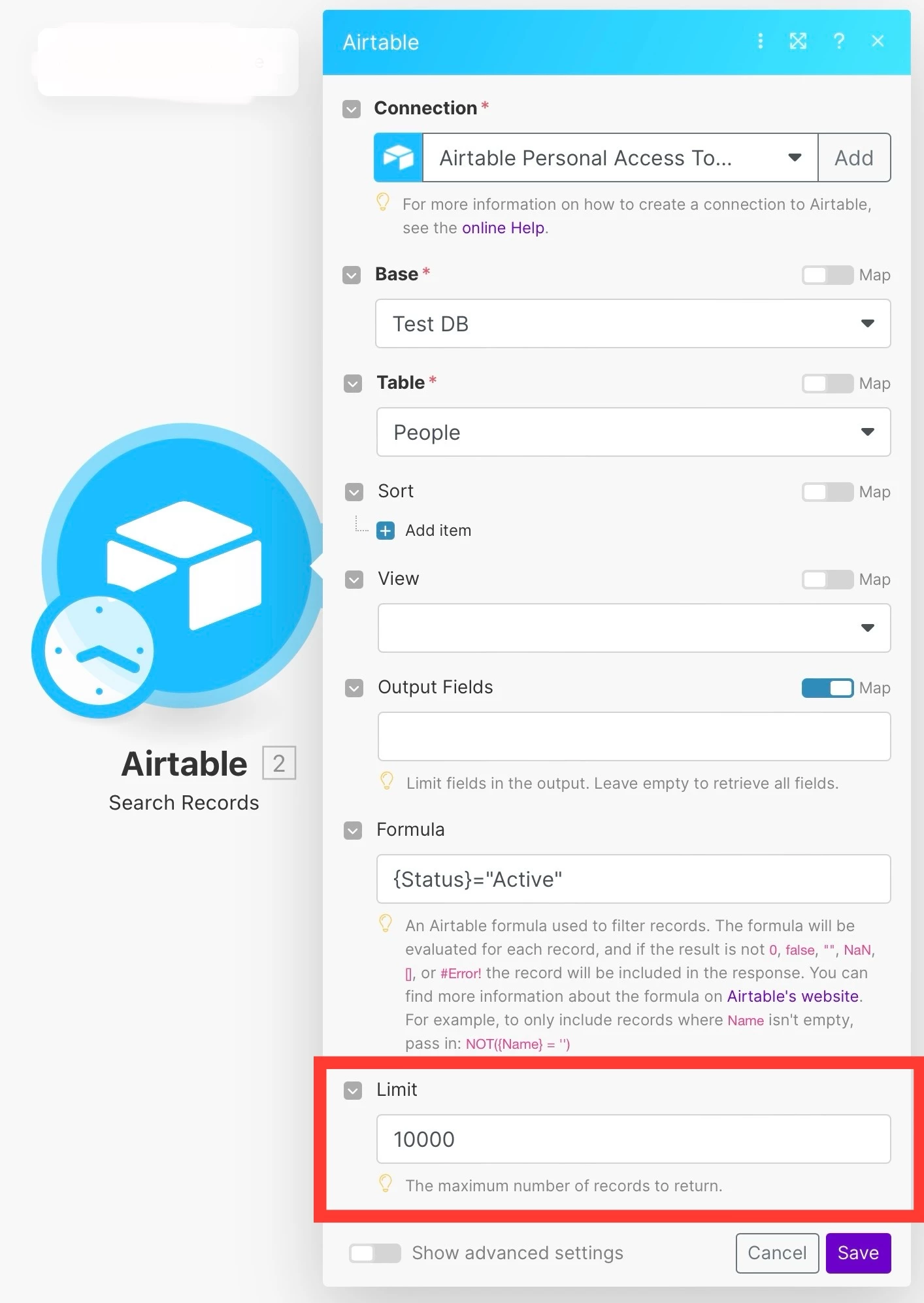Collapse the Base section chevron
This screenshot has width=924, height=1303.
pos(352,275)
